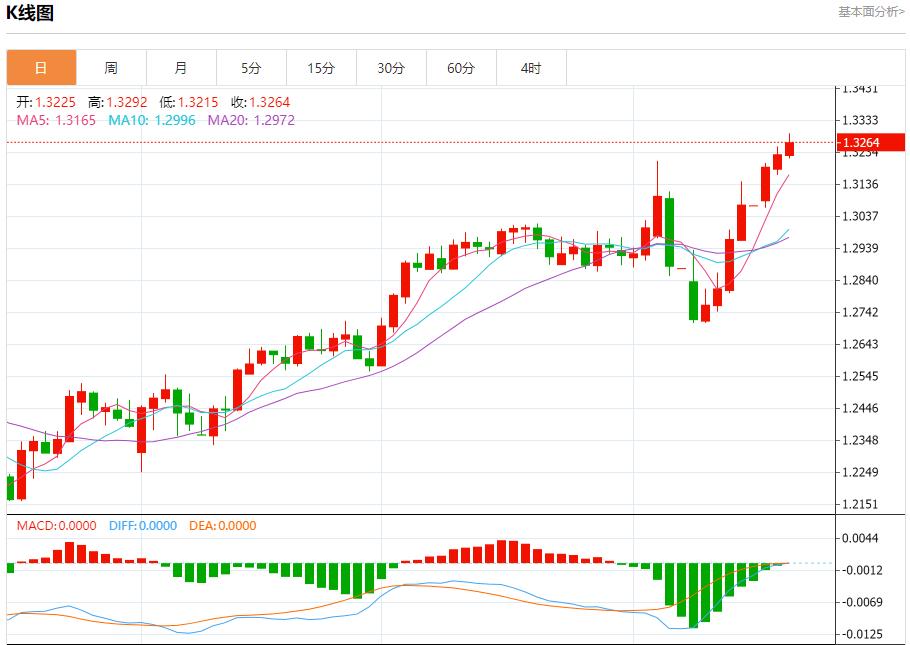910x645 pixels.
Task: View the 30分 candlestick chart
Action: 391,67
